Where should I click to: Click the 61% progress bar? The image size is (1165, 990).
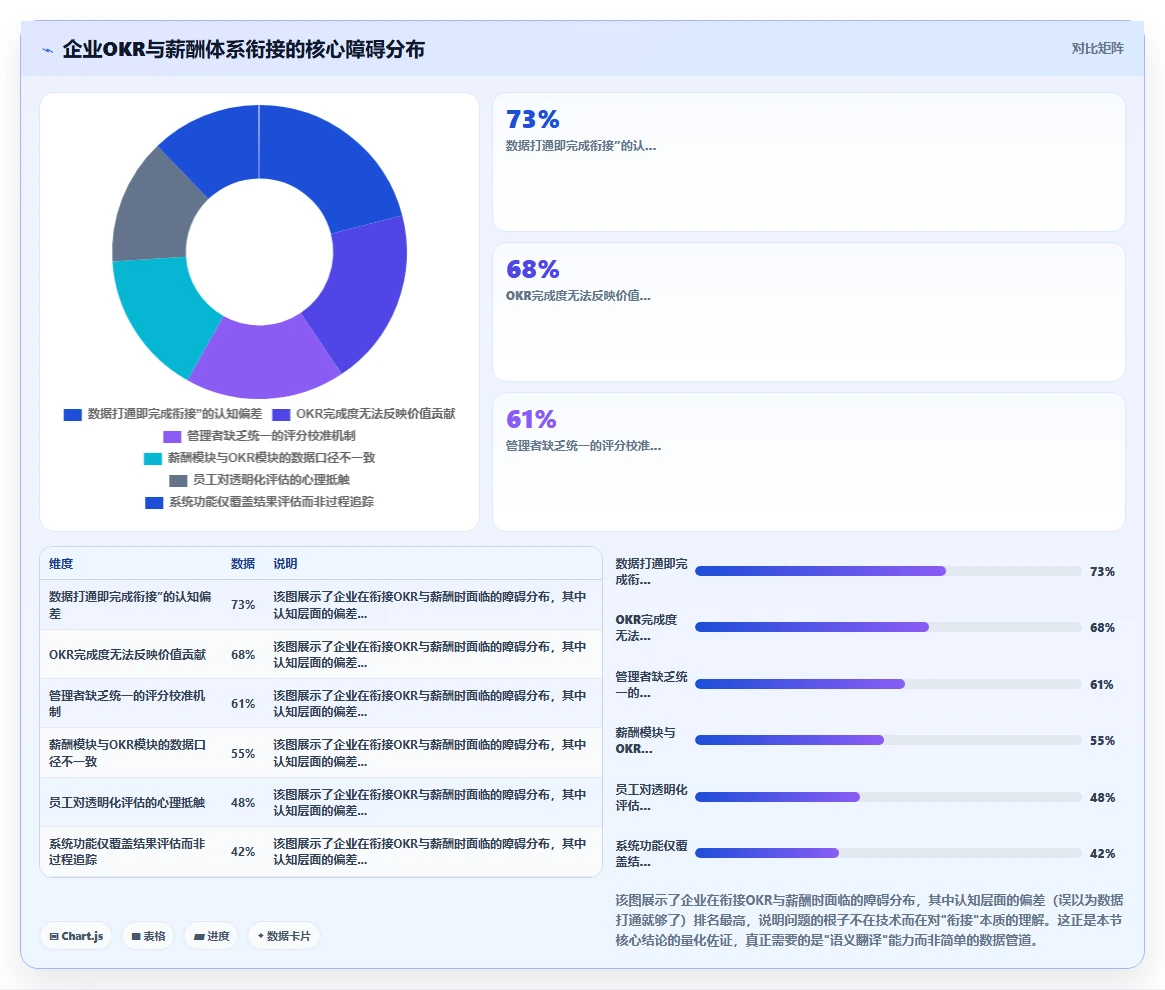tap(888, 684)
